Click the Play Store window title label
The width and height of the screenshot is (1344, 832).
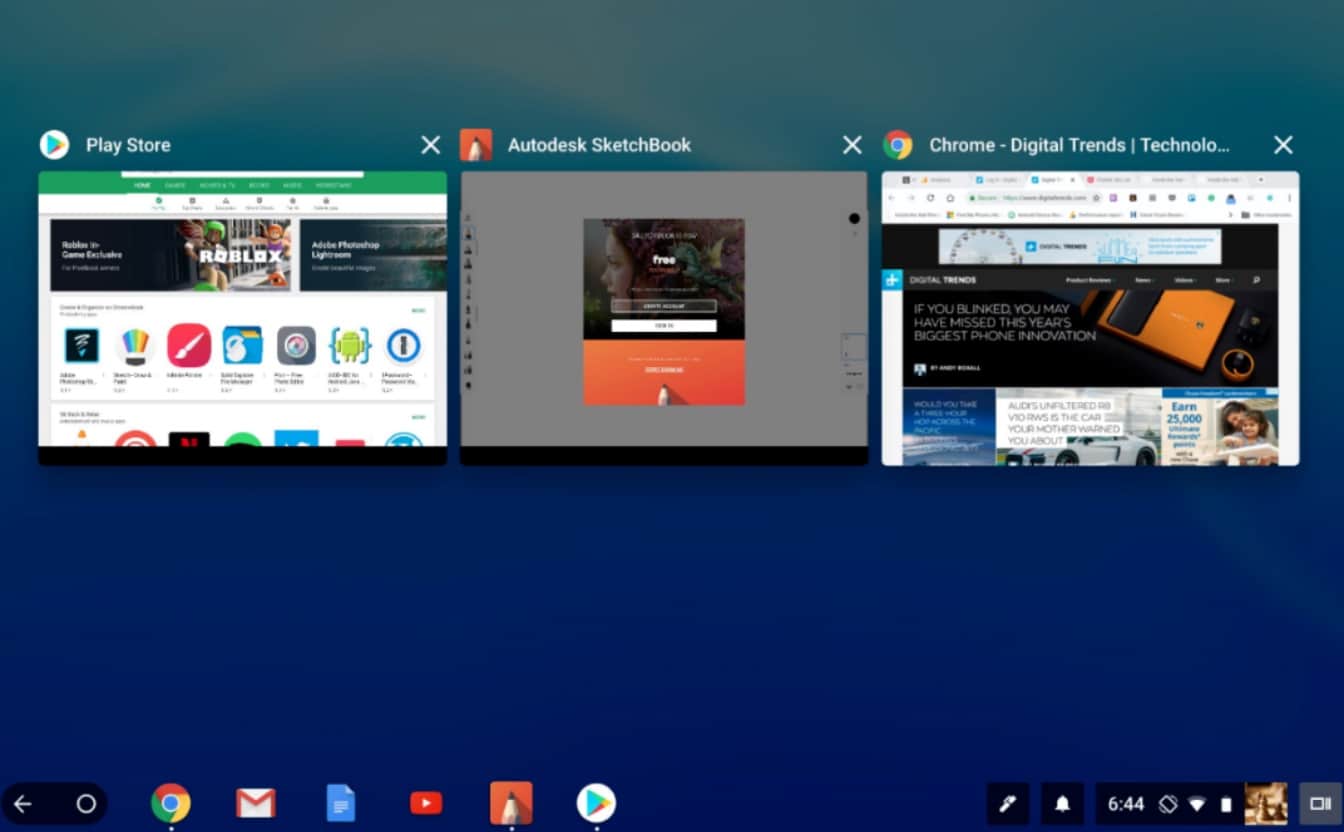[x=128, y=144]
